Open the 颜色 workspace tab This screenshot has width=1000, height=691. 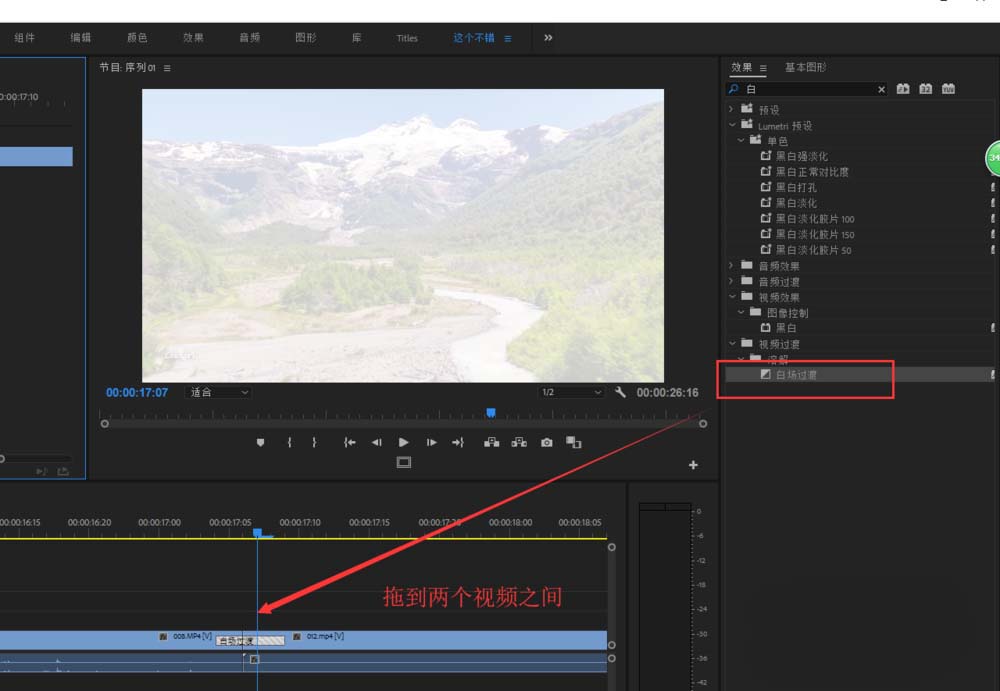tap(137, 38)
